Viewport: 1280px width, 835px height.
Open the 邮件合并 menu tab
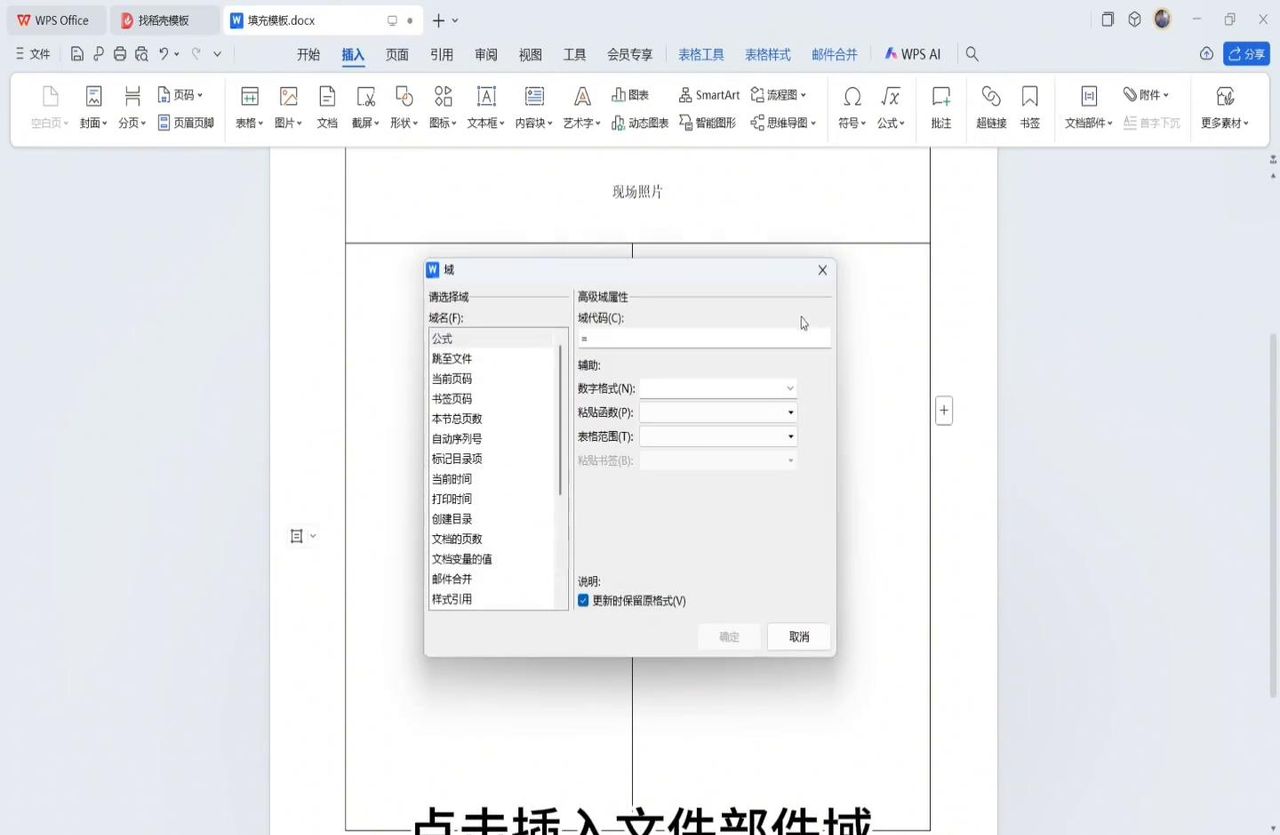[835, 55]
